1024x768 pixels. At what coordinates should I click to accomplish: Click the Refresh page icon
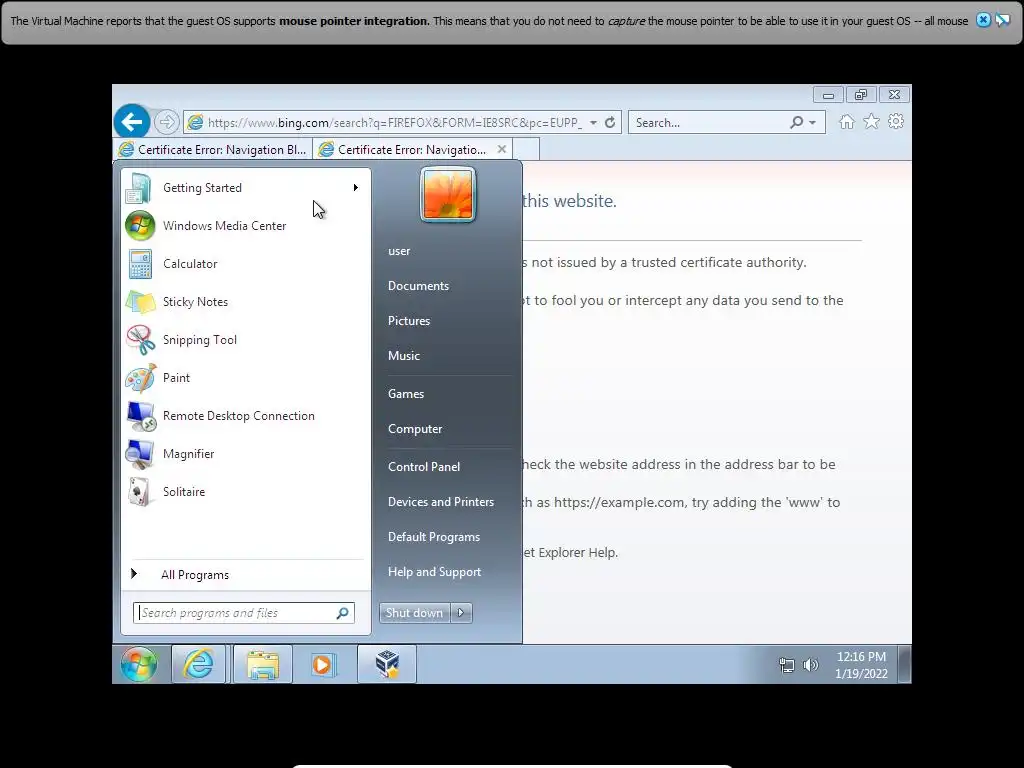(610, 123)
